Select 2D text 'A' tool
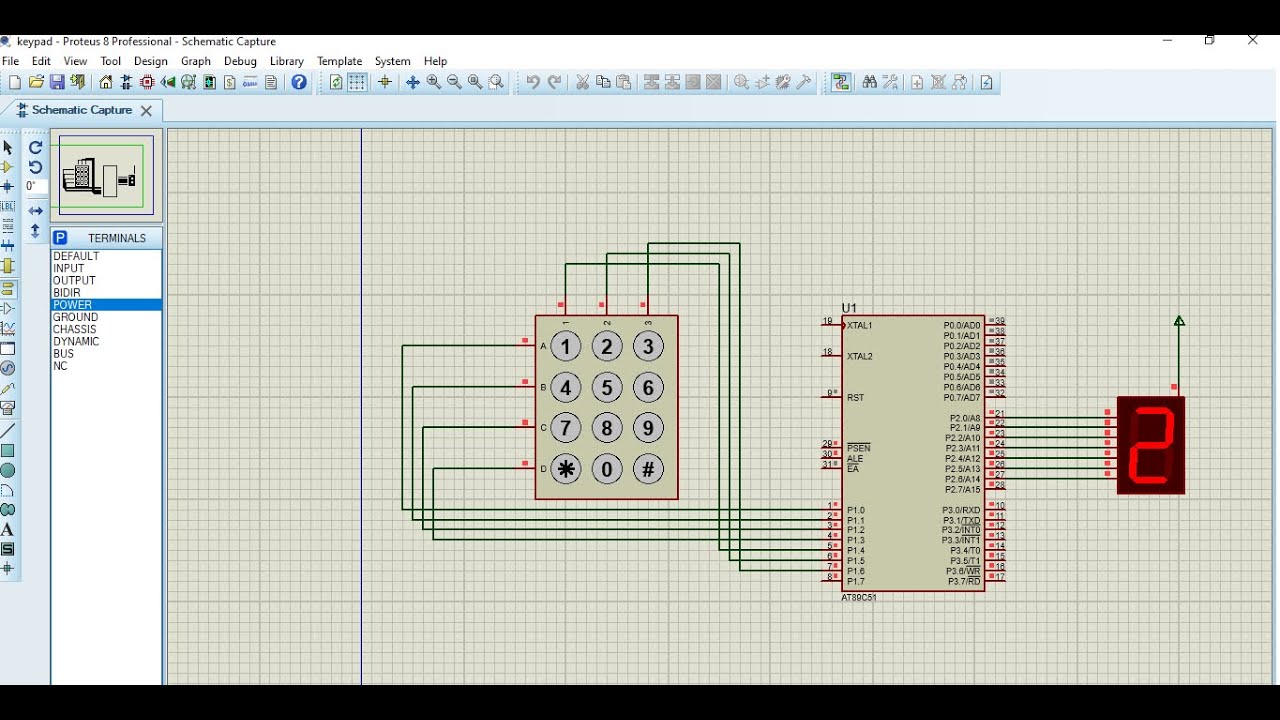The image size is (1280, 720). [8, 529]
